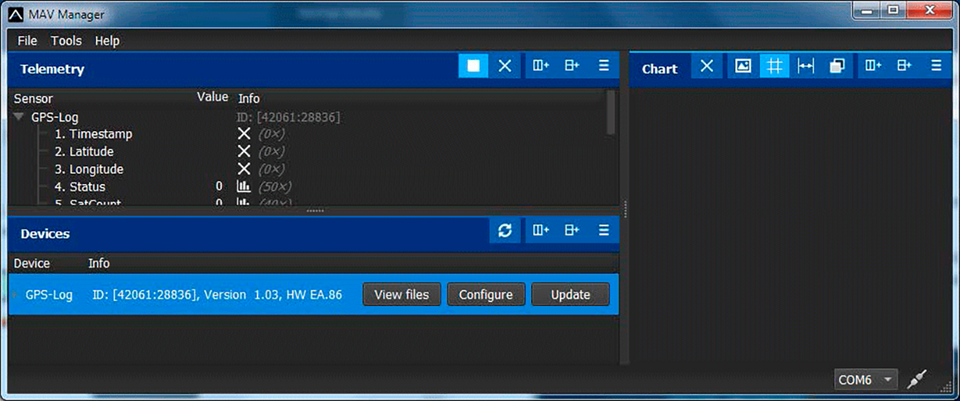The image size is (960, 401).
Task: Click the View files button
Action: click(401, 294)
